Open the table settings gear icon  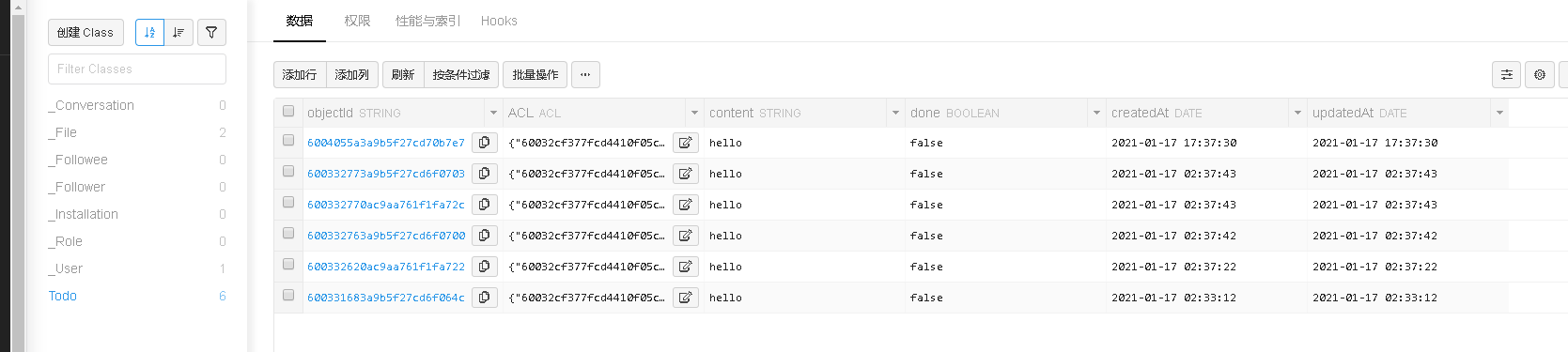pyautogui.click(x=1539, y=74)
